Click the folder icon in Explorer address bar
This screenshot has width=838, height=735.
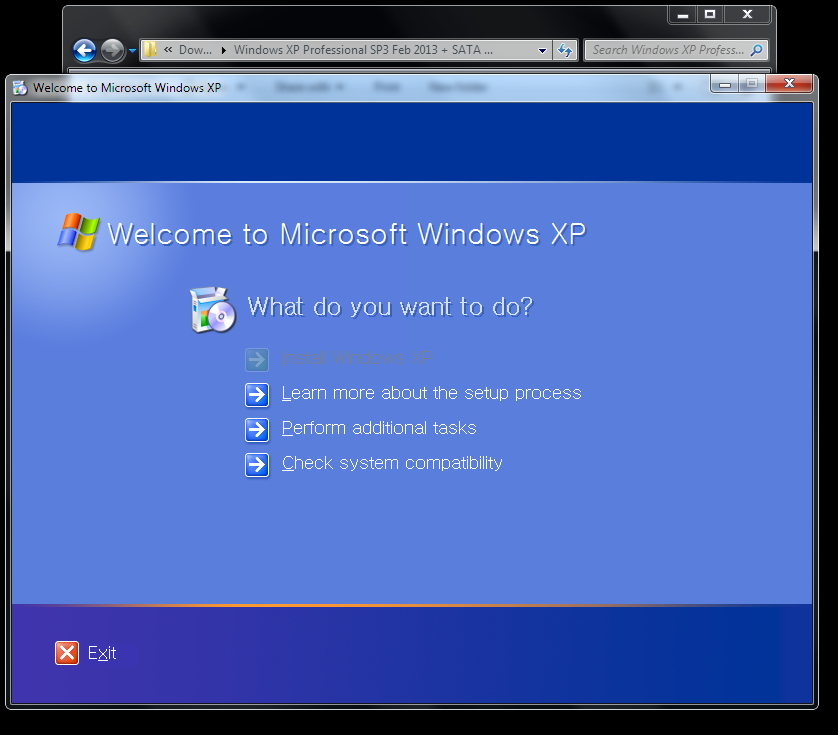[150, 50]
